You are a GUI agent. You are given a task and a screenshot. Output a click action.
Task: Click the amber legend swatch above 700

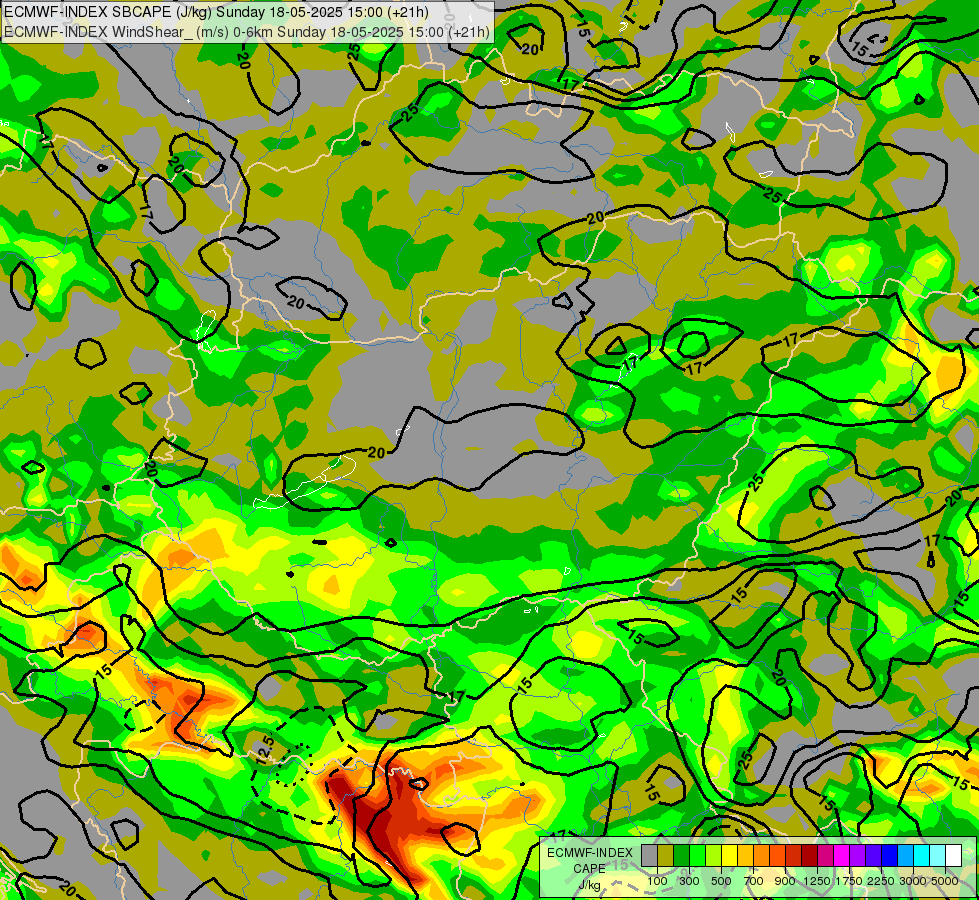pos(745,856)
